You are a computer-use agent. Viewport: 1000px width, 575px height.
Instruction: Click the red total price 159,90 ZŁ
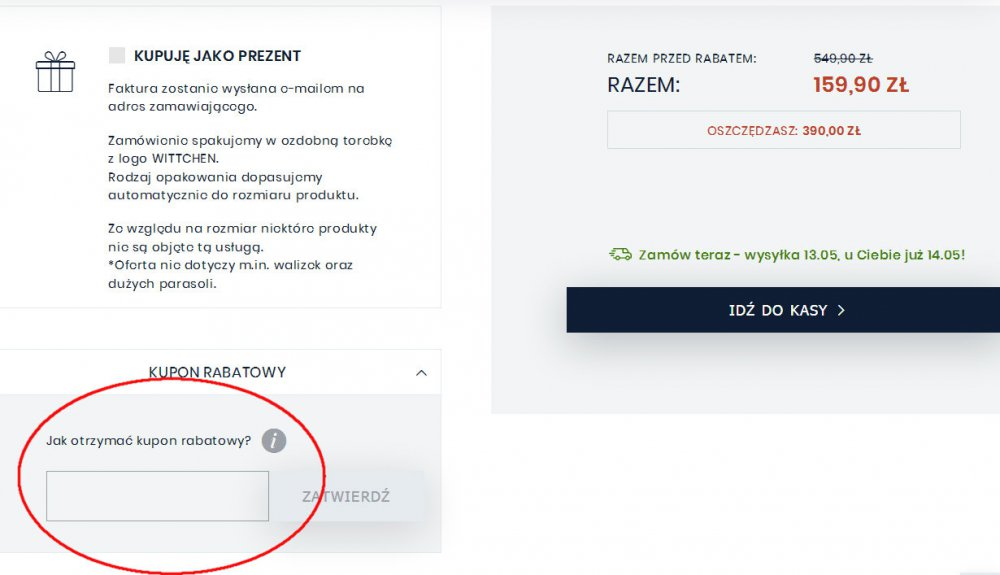[860, 85]
